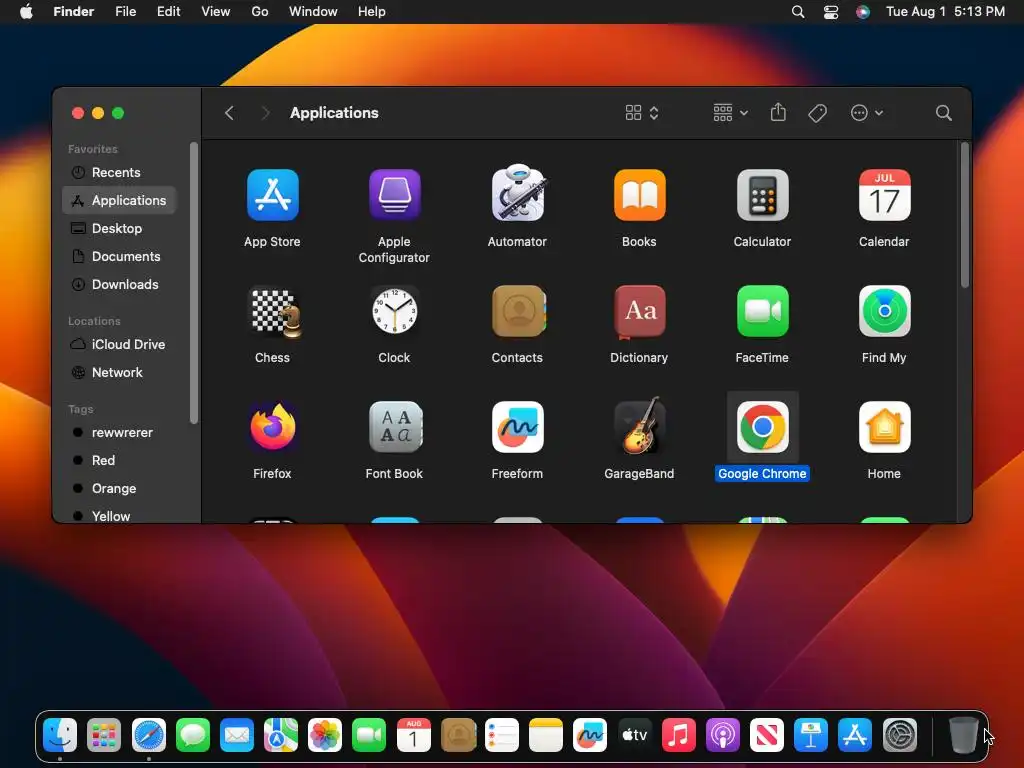This screenshot has width=1024, height=768.
Task: Select the Dictionary app icon
Action: tap(640, 312)
